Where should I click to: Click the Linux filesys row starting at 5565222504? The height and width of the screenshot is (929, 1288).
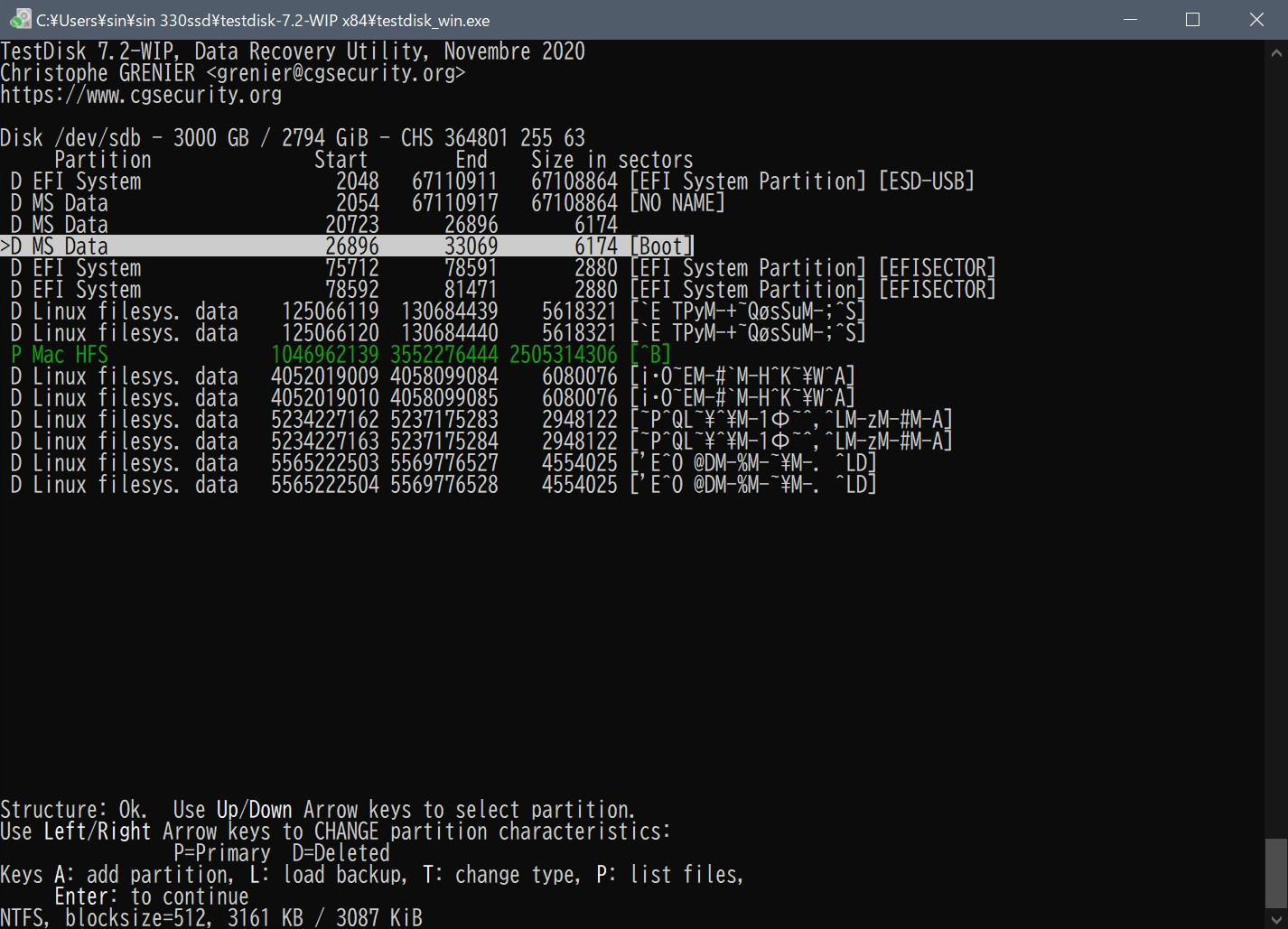[437, 485]
